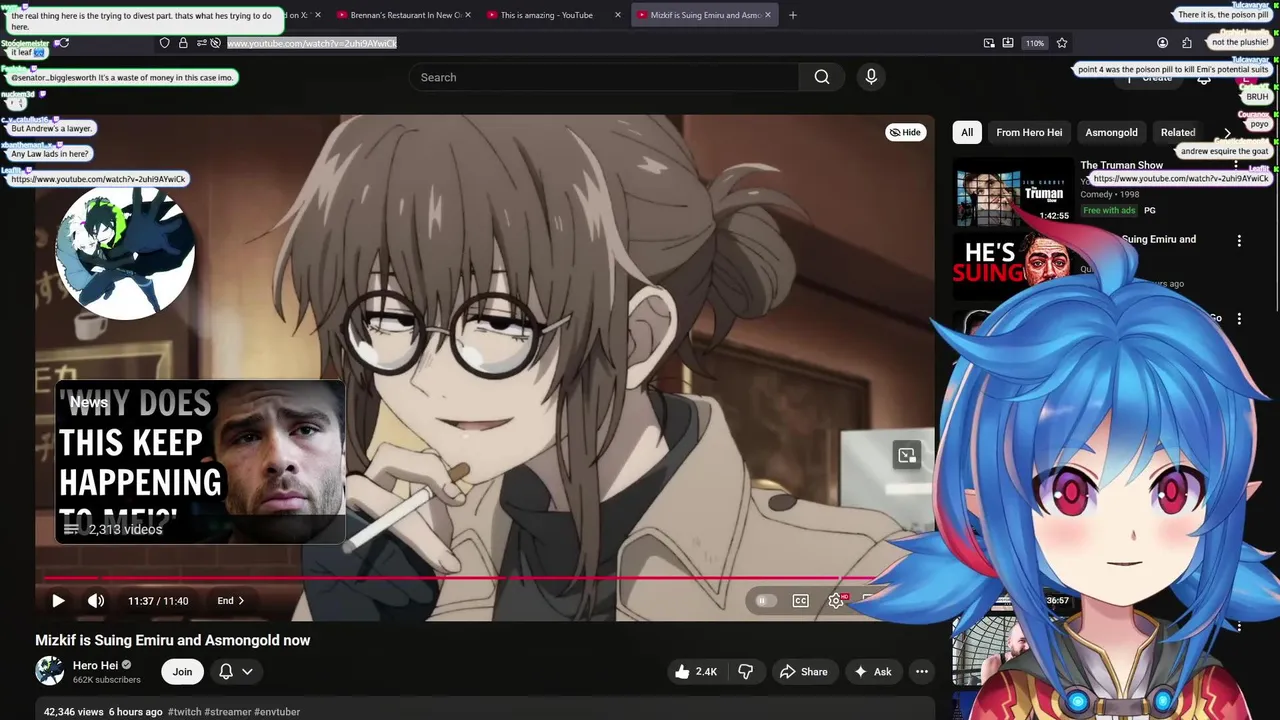Click the save page icon in address bar
The image size is (1280, 720).
(1008, 43)
